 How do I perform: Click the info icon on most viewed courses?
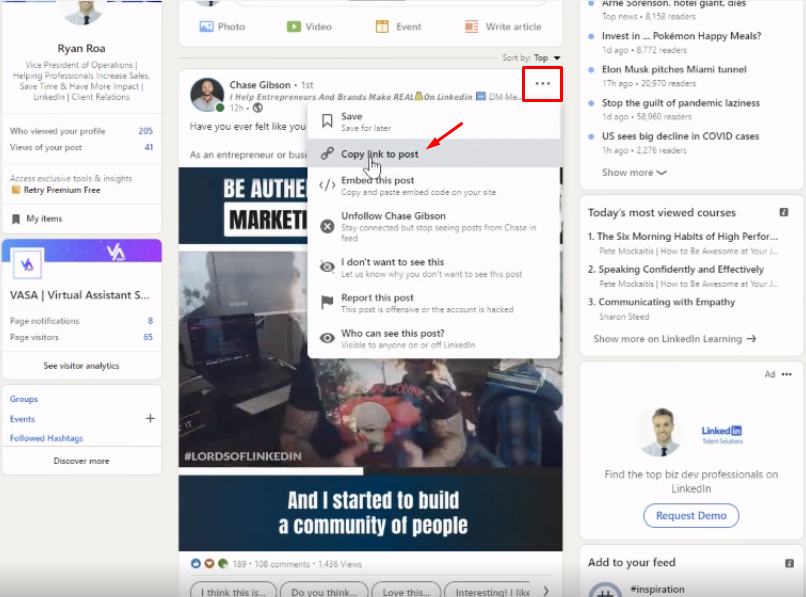click(783, 212)
